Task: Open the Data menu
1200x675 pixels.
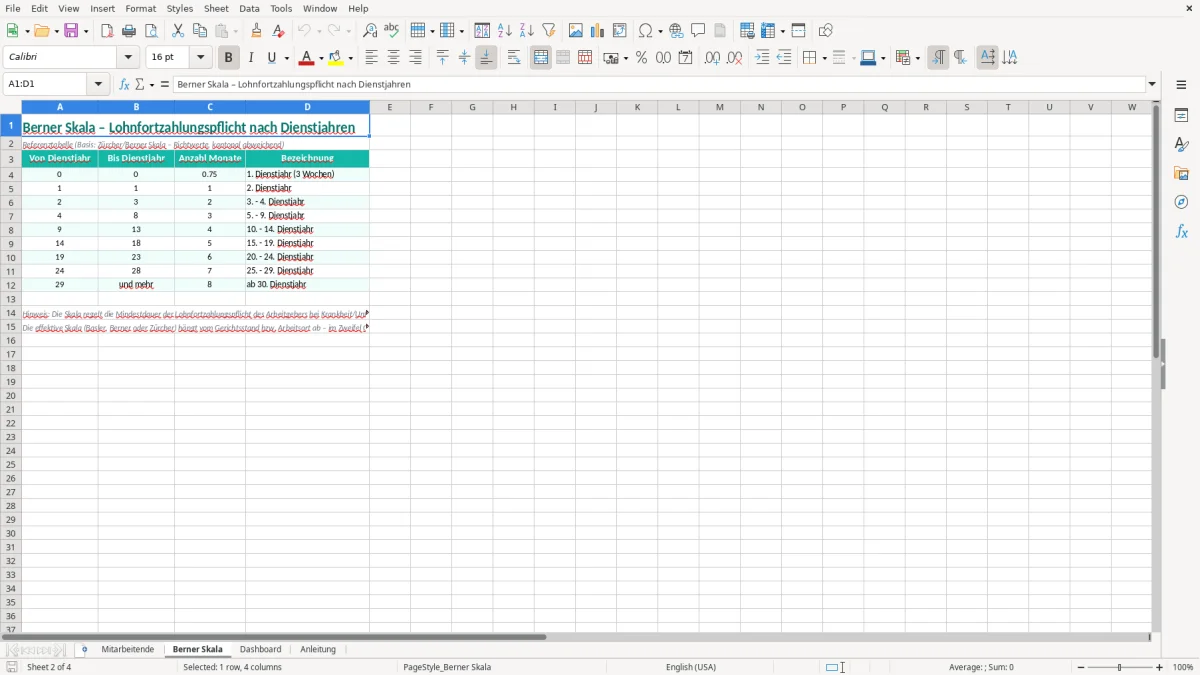Action: pos(249,8)
